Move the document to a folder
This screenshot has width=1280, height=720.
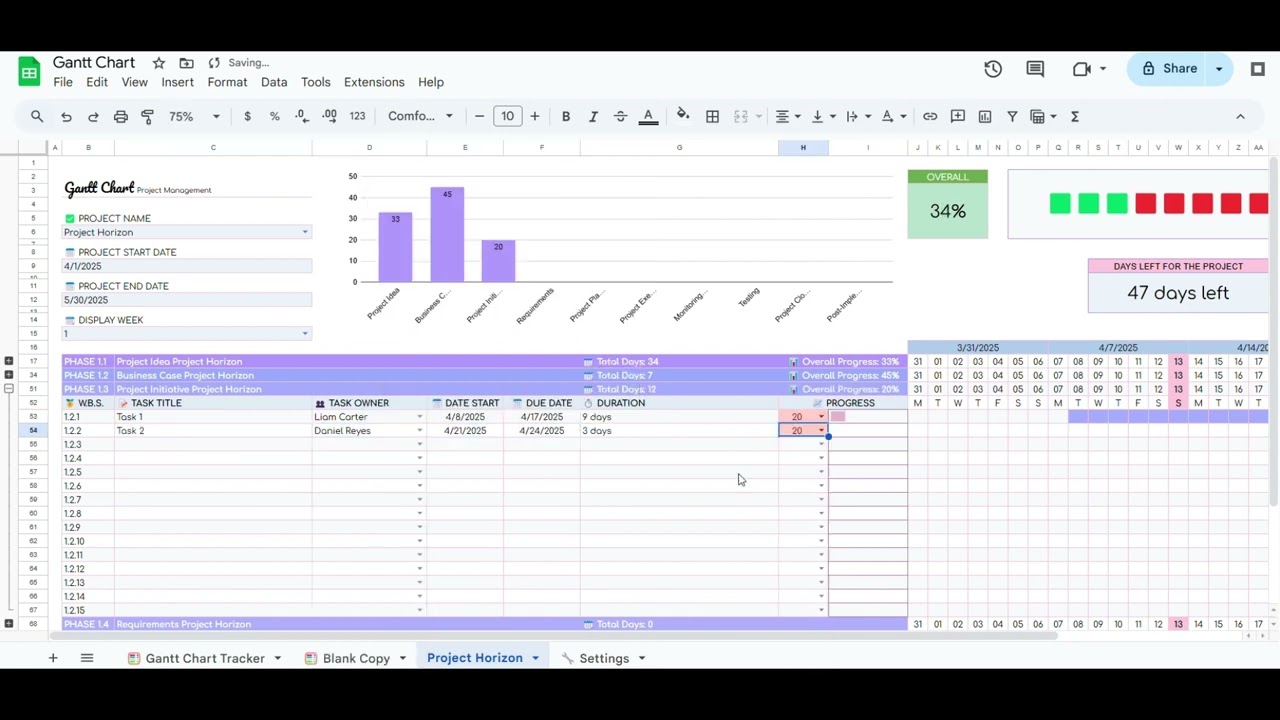point(187,63)
